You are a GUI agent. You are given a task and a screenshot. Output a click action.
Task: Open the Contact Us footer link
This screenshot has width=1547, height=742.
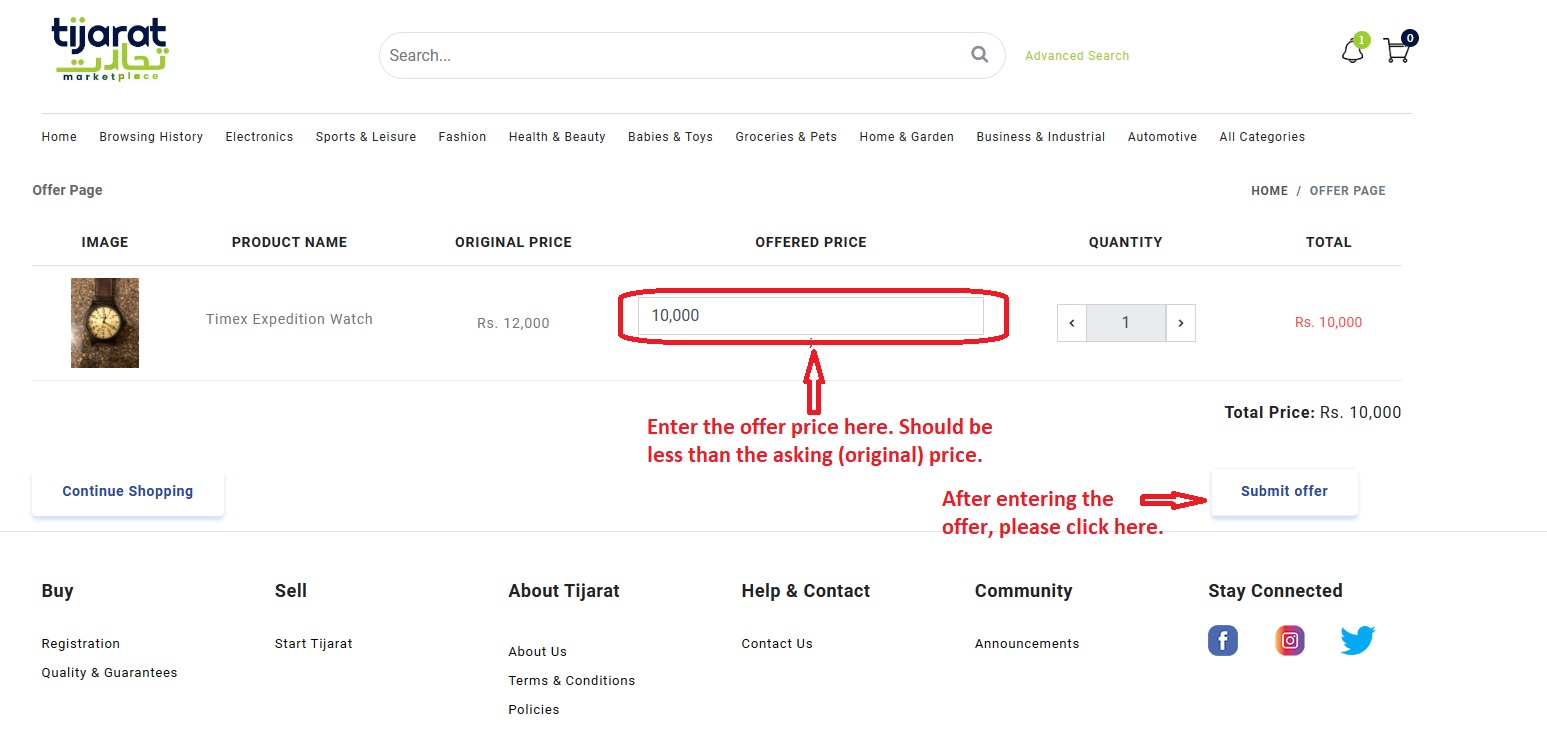pyautogui.click(x=777, y=644)
